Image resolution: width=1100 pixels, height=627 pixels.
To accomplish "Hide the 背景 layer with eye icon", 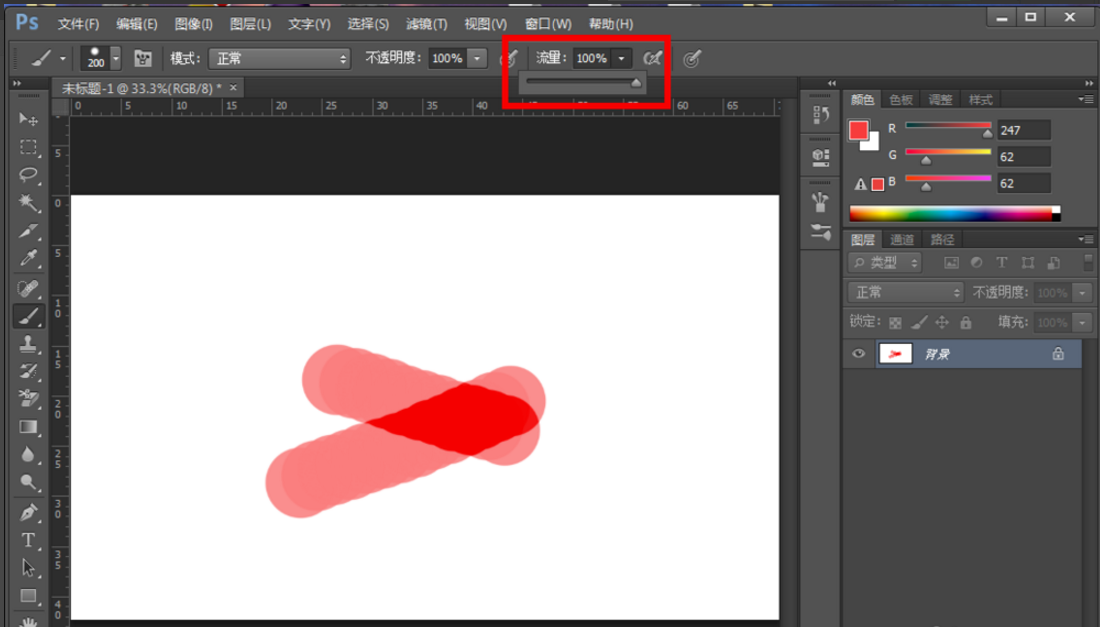I will (858, 354).
